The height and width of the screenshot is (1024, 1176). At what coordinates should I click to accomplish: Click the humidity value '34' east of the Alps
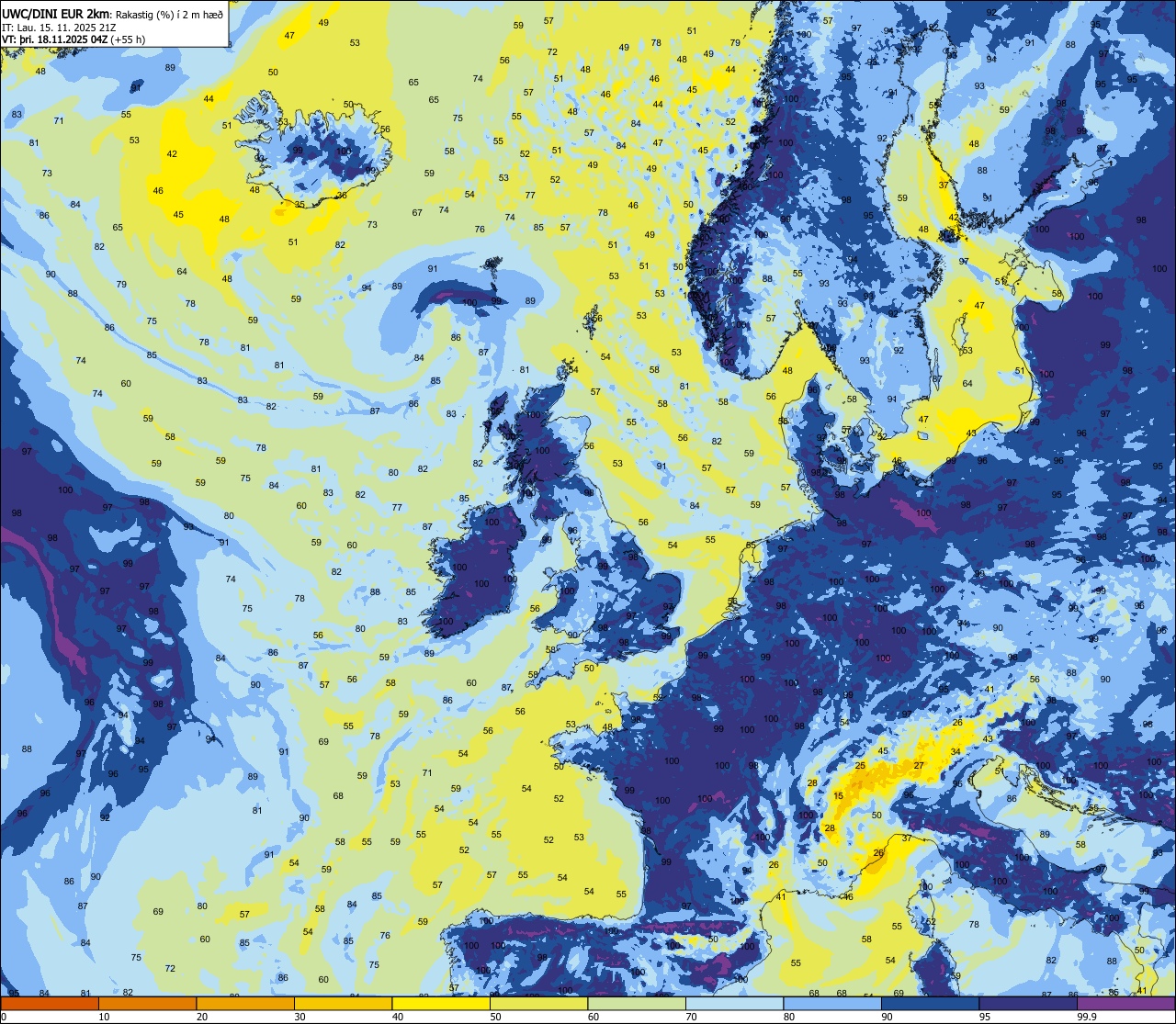(x=955, y=751)
